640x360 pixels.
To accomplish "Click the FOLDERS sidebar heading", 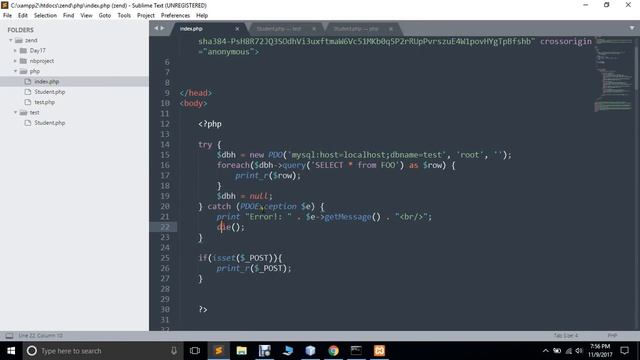I will 20,30.
